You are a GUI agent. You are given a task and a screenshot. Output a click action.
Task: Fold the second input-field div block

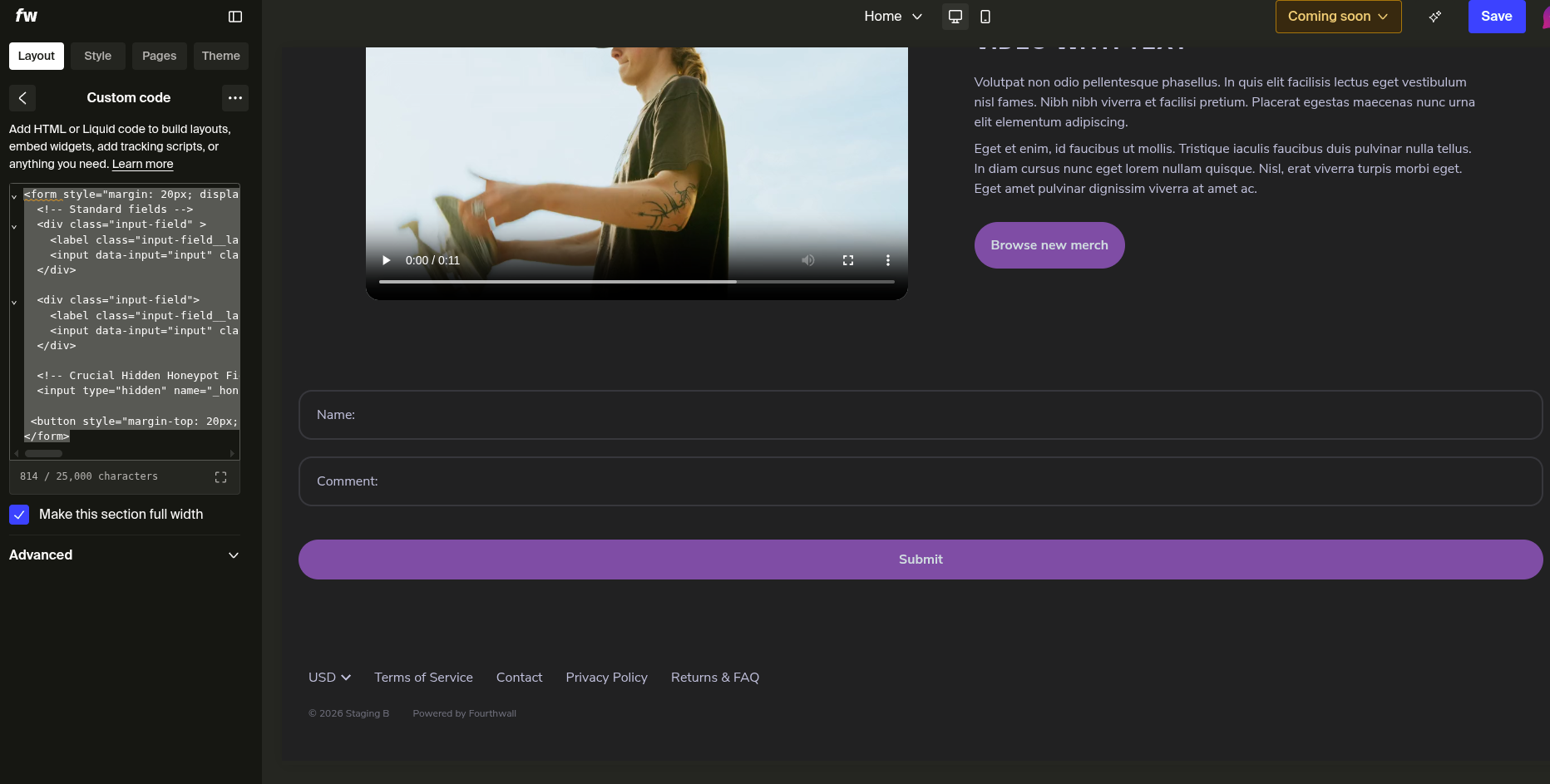[x=14, y=302]
